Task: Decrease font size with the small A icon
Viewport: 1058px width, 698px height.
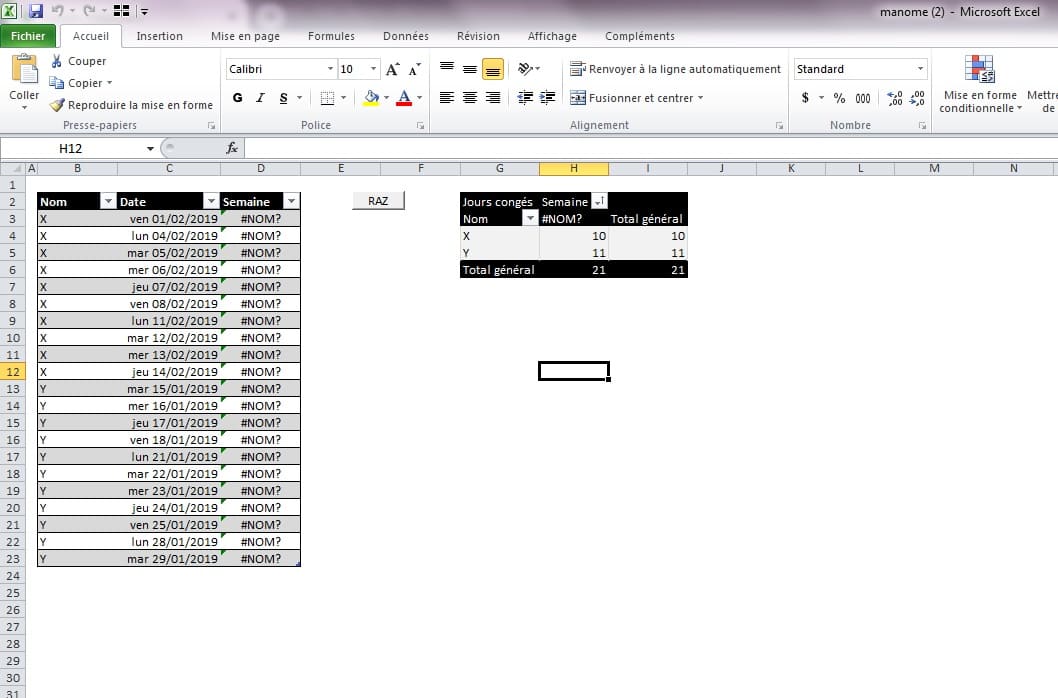Action: [x=414, y=69]
